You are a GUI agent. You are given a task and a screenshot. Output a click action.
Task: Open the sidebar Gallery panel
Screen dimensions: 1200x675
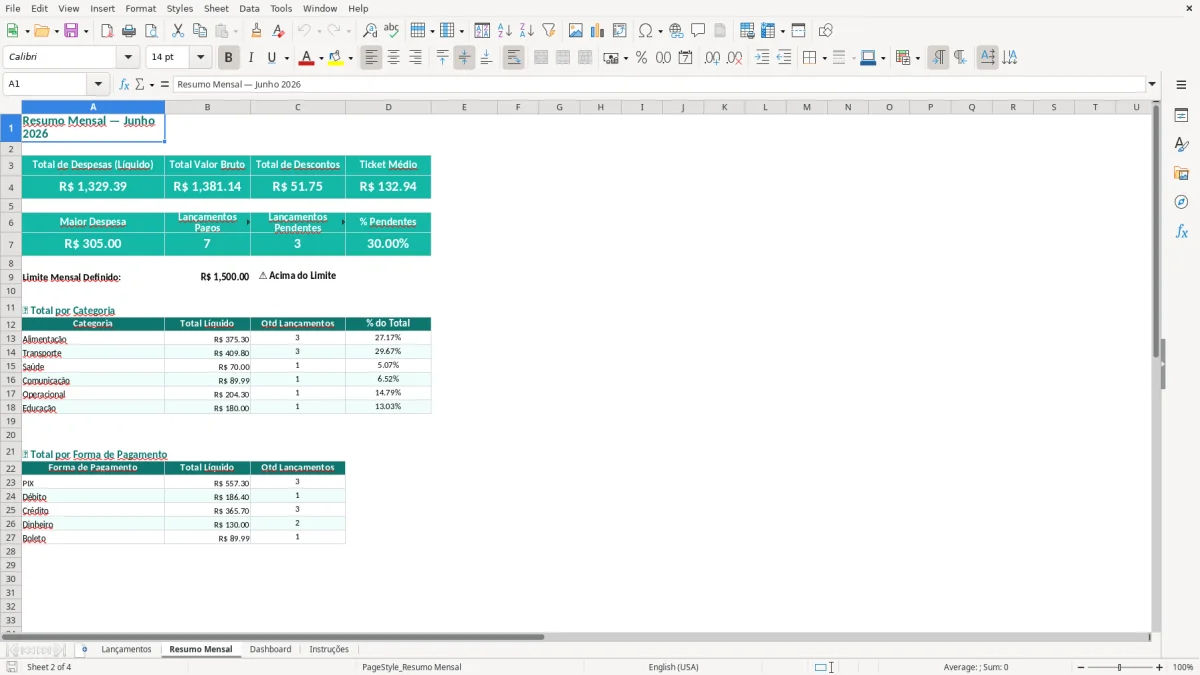pyautogui.click(x=1181, y=173)
